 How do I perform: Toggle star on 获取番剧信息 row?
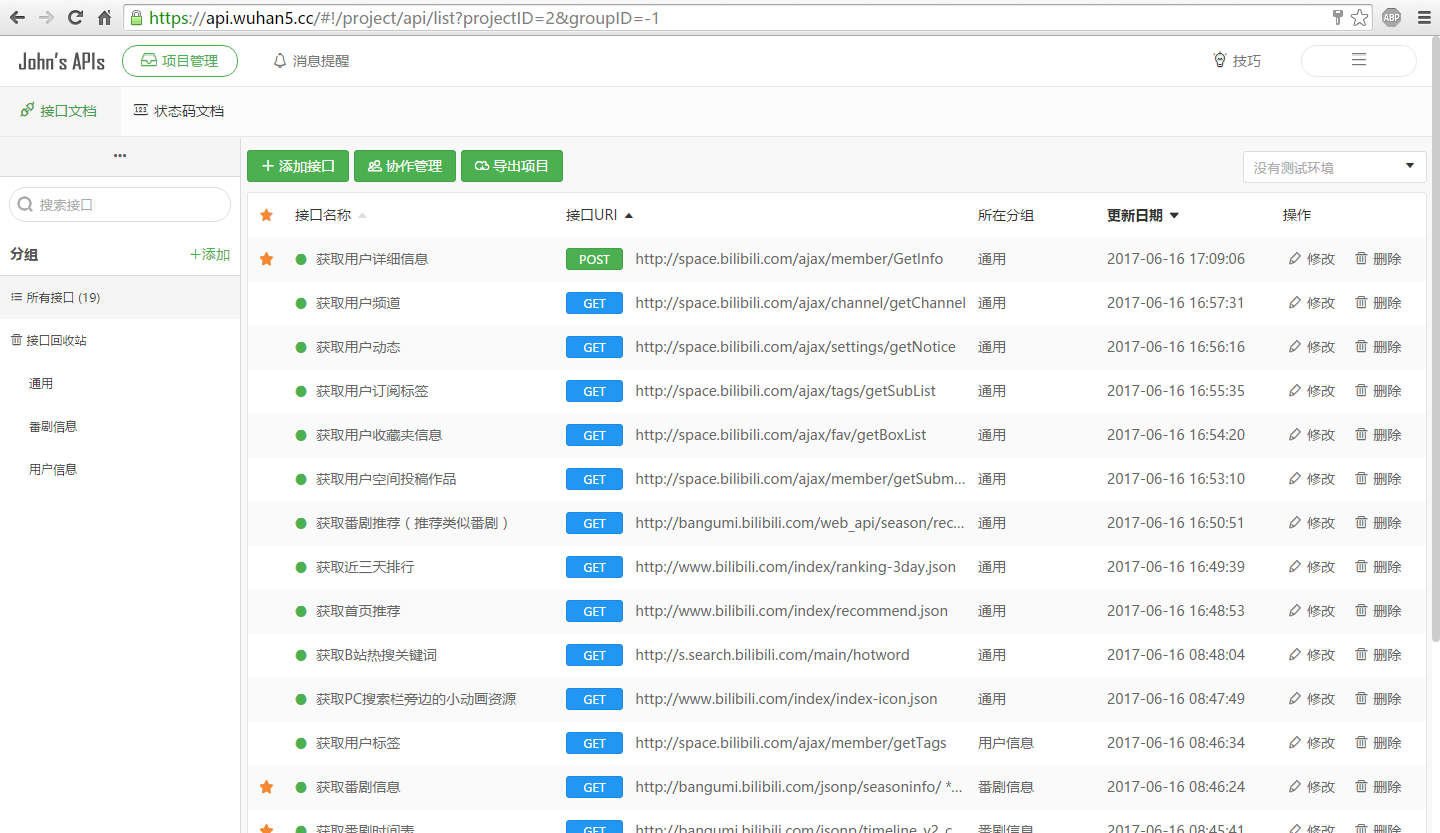point(266,787)
